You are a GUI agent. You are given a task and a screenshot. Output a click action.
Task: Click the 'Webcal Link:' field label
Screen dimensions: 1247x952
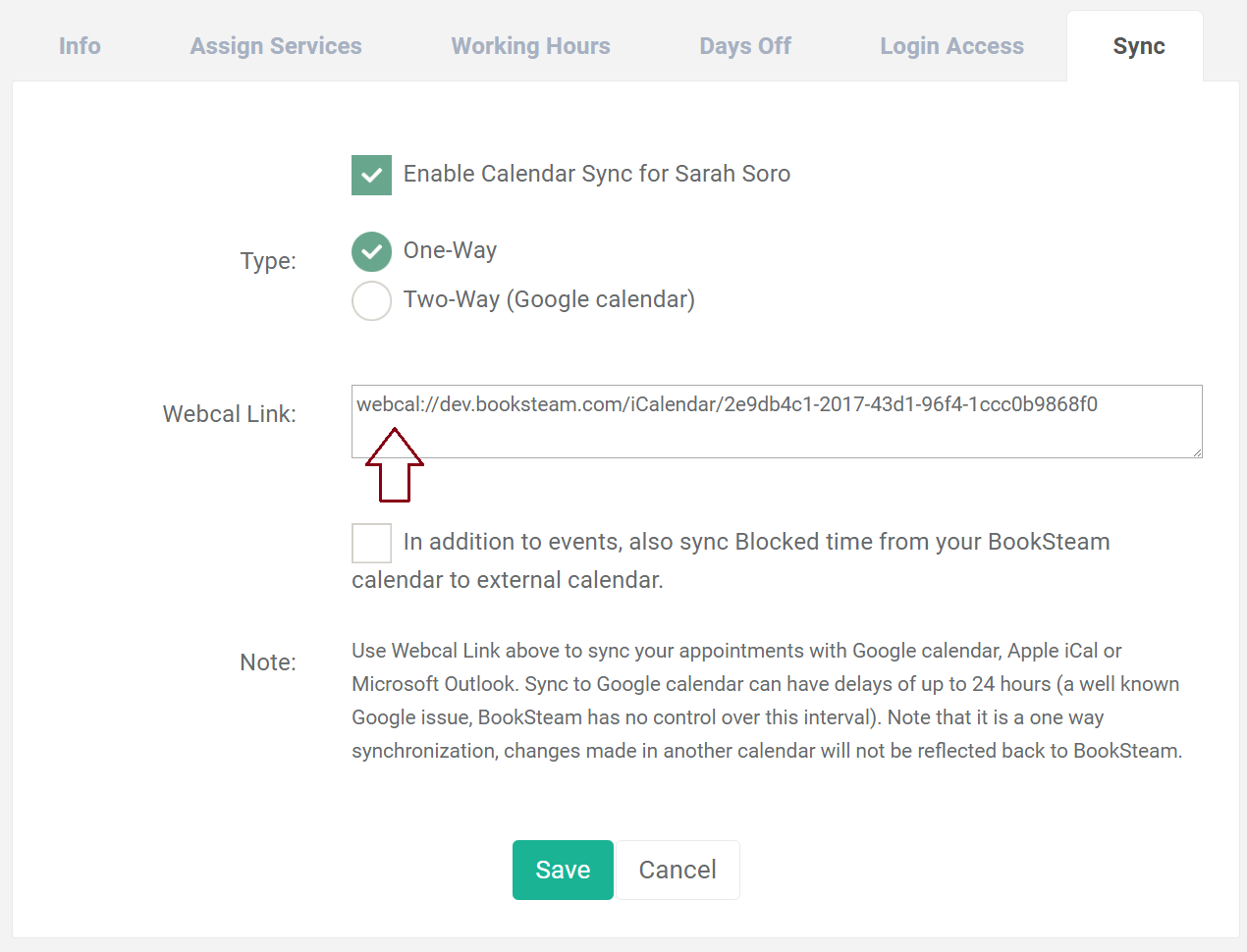point(229,414)
